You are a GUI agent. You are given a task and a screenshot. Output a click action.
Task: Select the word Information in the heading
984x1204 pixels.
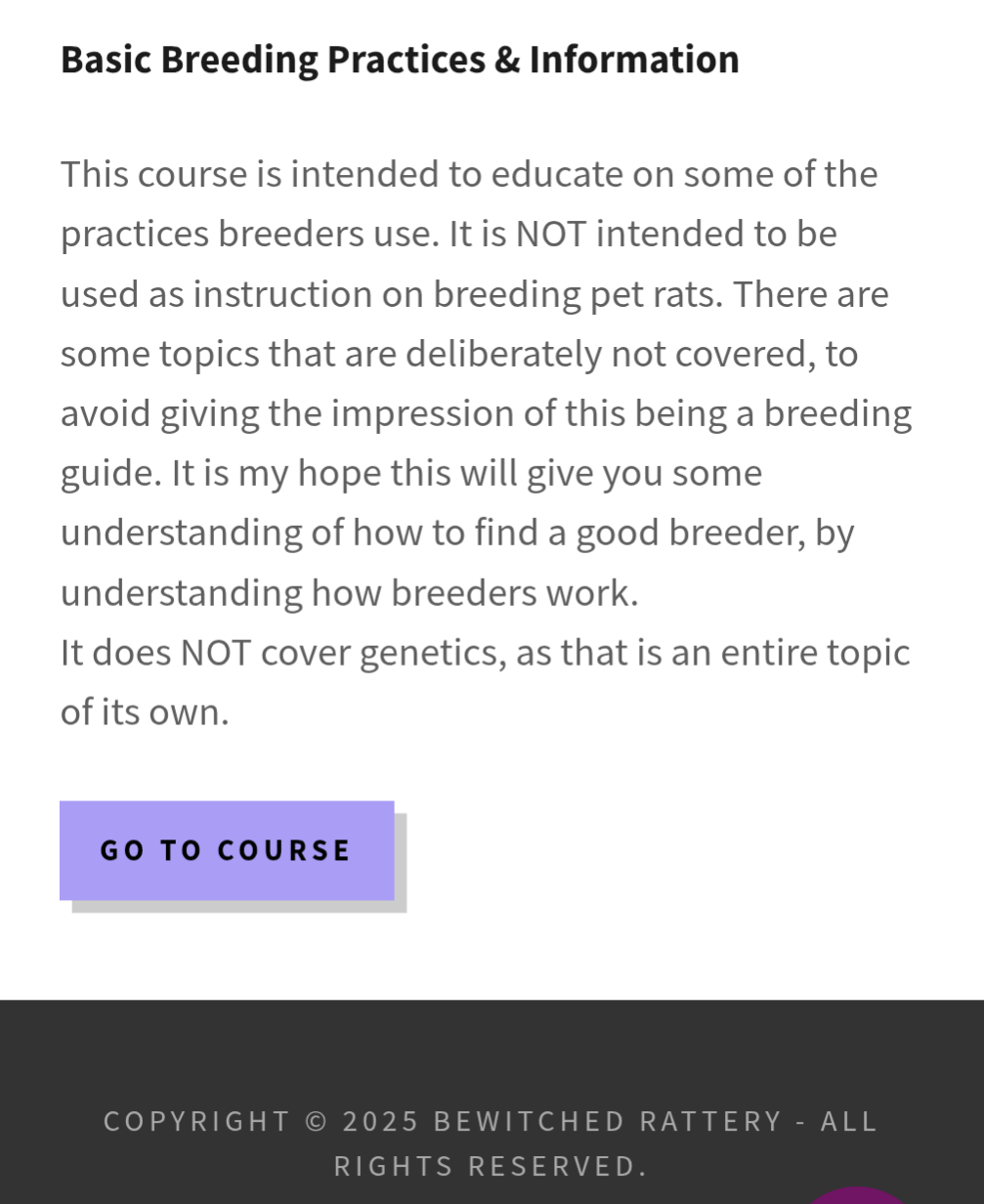point(634,60)
